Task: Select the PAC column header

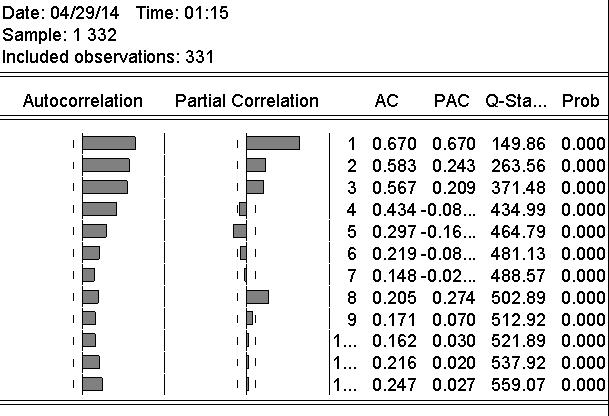Action: pos(451,101)
